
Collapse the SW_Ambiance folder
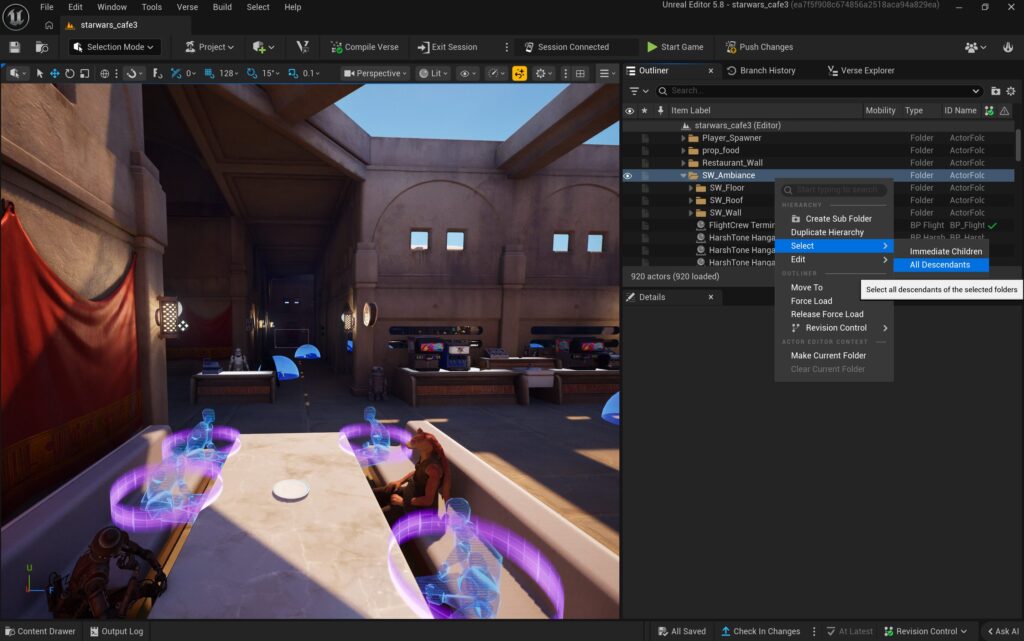[684, 176]
